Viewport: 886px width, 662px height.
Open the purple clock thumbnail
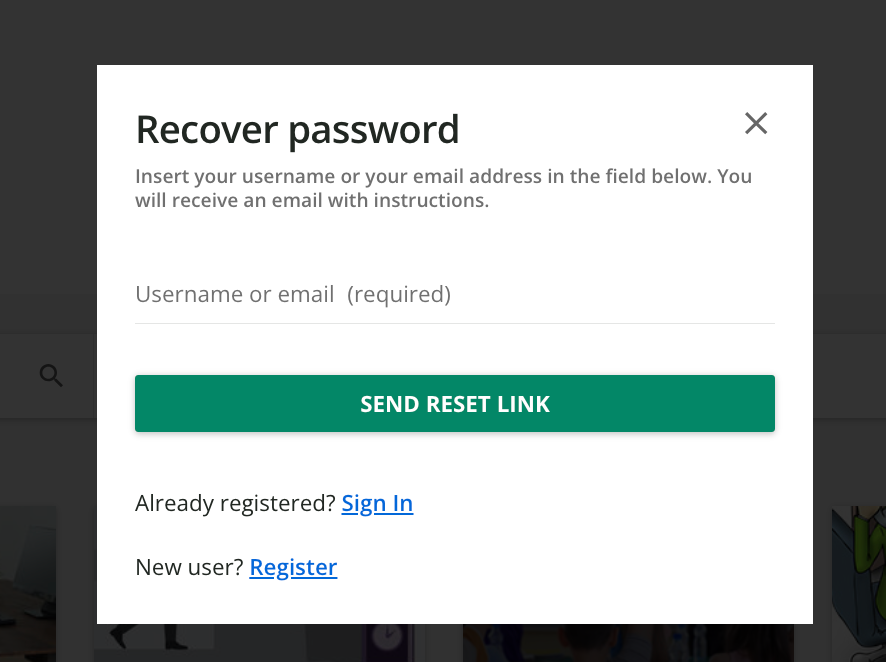[385, 642]
